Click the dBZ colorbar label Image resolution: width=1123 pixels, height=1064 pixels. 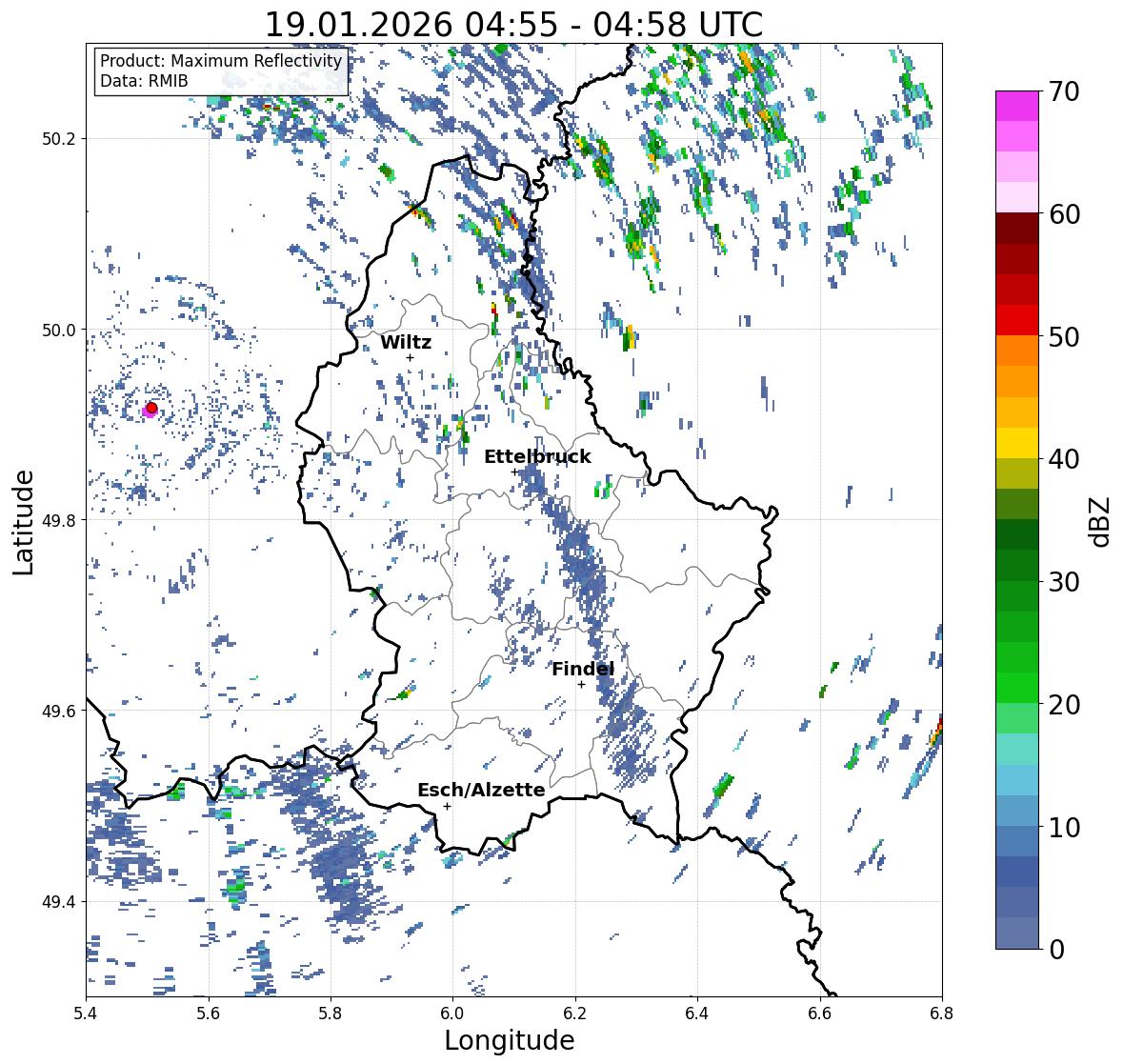1101,521
